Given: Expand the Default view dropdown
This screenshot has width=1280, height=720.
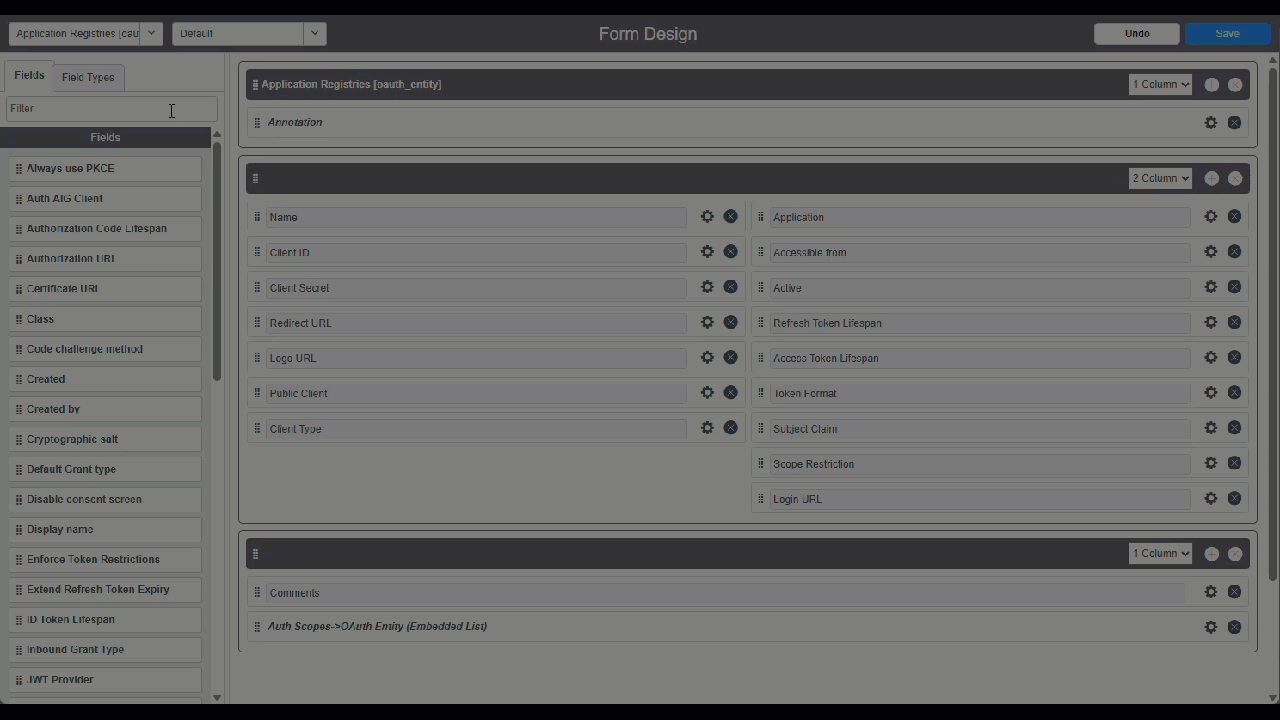Looking at the screenshot, I should pos(249,33).
